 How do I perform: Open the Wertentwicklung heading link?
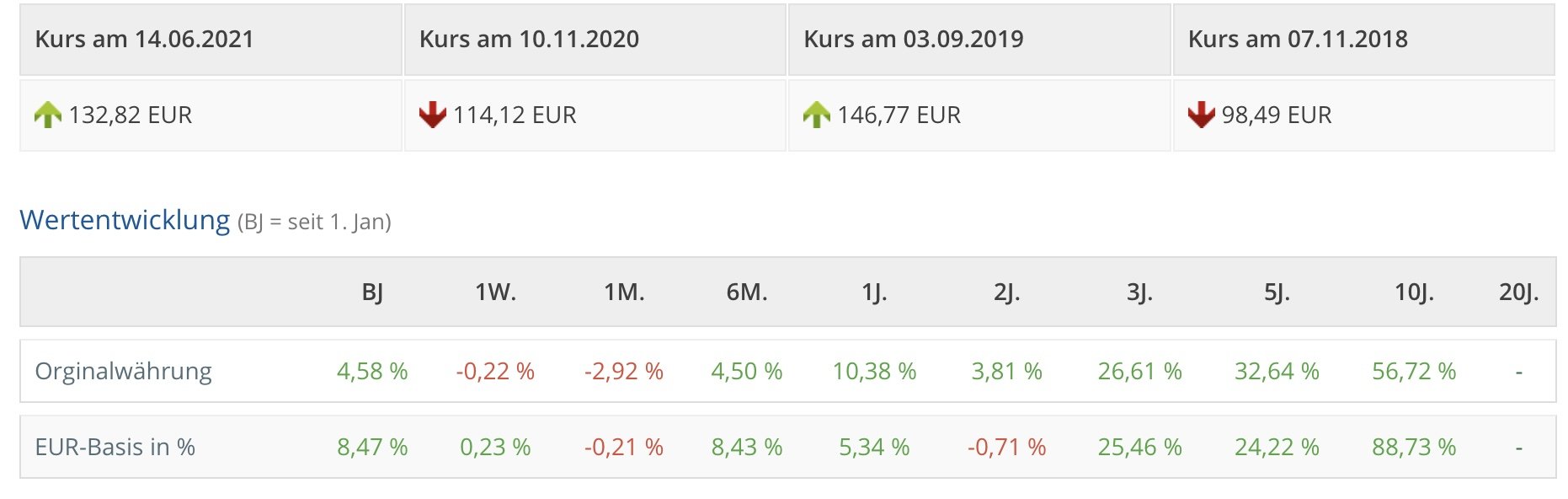125,220
